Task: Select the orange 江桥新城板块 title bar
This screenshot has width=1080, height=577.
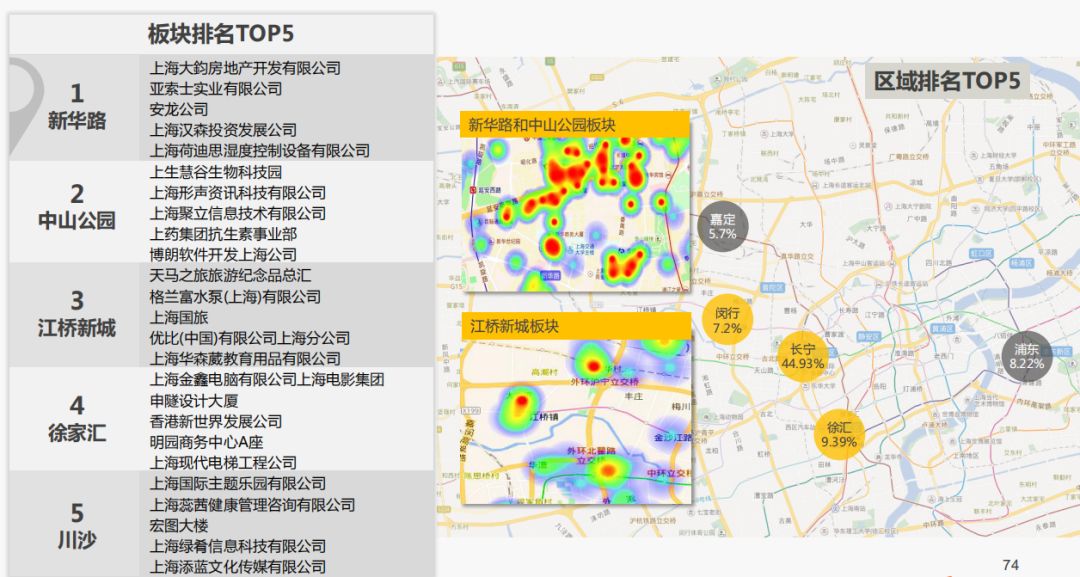Action: (577, 326)
